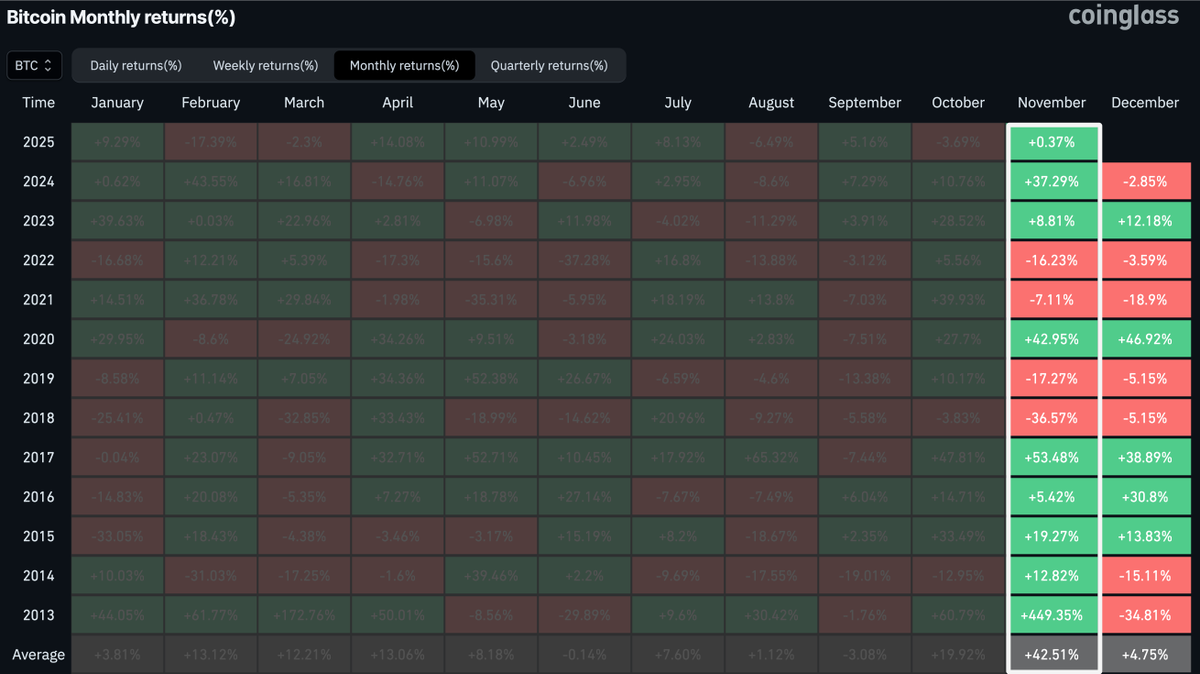Select the Weekly returns(%) tab
The image size is (1200, 674).
point(265,66)
